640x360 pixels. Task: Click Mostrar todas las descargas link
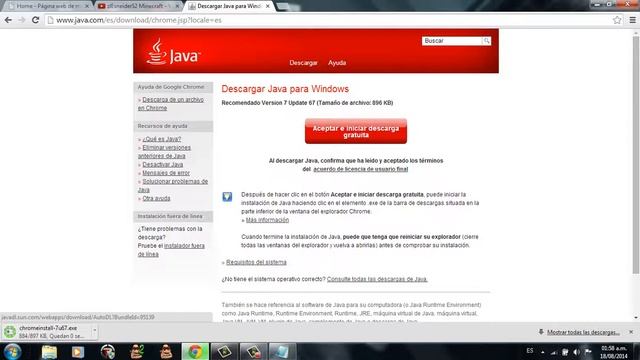tap(583, 332)
